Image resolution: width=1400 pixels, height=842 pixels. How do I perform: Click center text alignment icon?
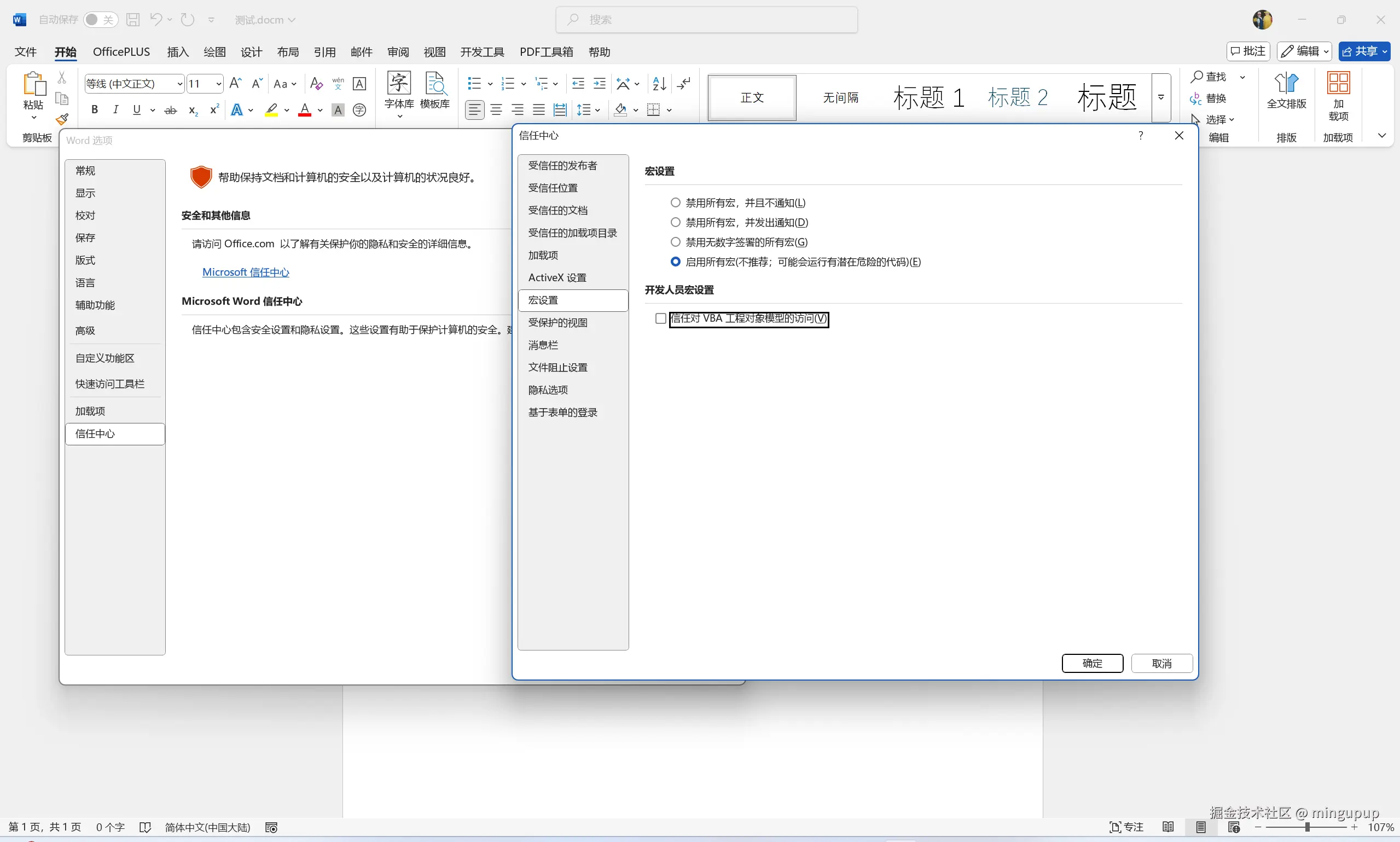coord(496,109)
